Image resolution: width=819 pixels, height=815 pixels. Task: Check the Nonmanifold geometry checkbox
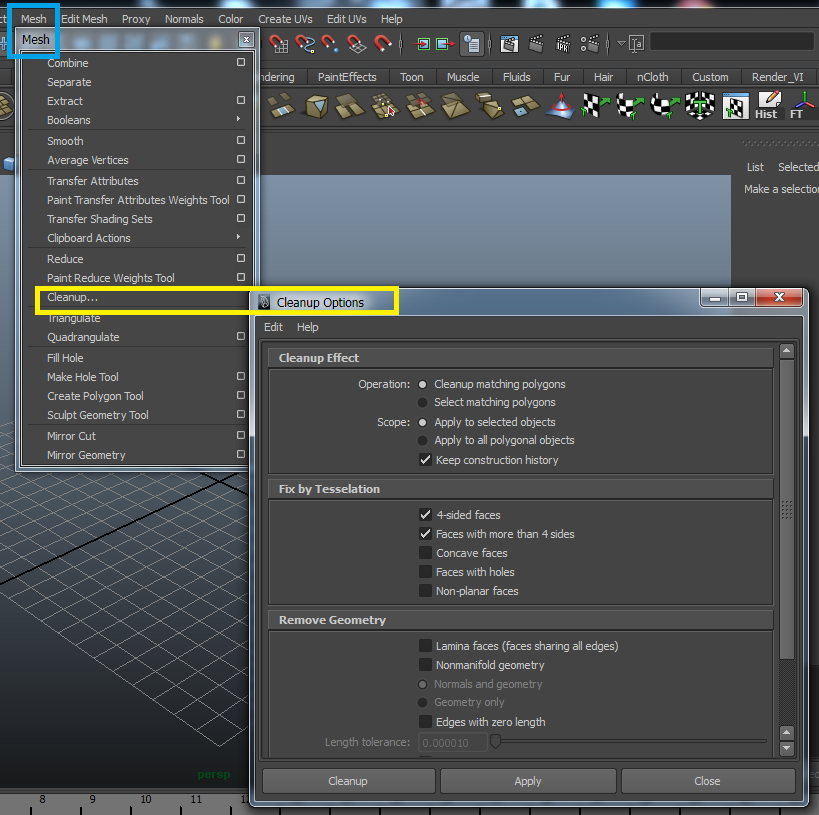[425, 665]
